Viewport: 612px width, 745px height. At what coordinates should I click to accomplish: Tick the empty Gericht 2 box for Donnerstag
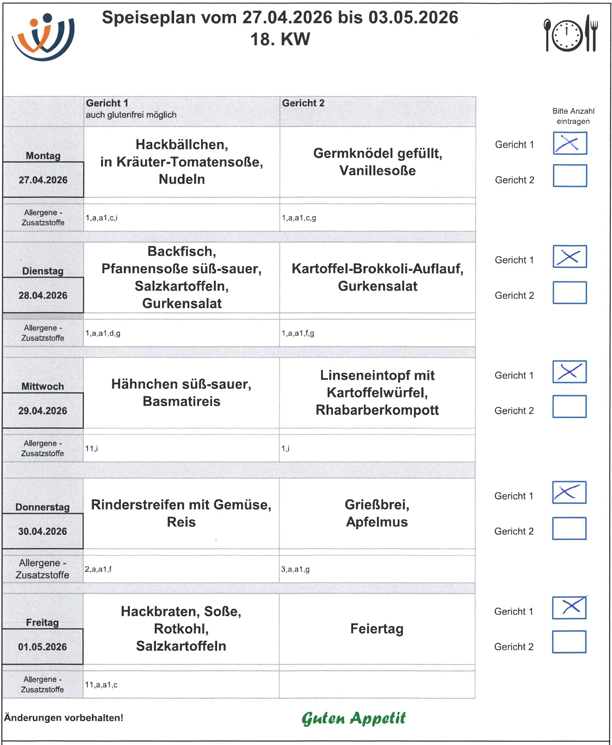(569, 528)
